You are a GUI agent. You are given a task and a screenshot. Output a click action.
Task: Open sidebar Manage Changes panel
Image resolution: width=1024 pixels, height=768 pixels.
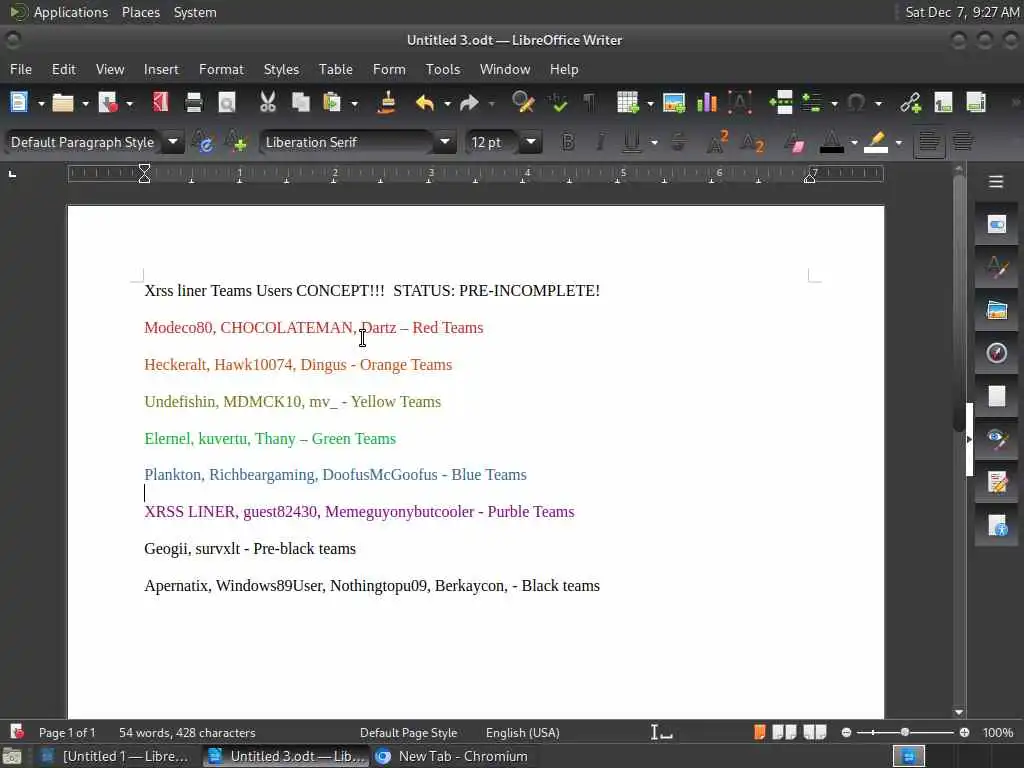pos(997,483)
